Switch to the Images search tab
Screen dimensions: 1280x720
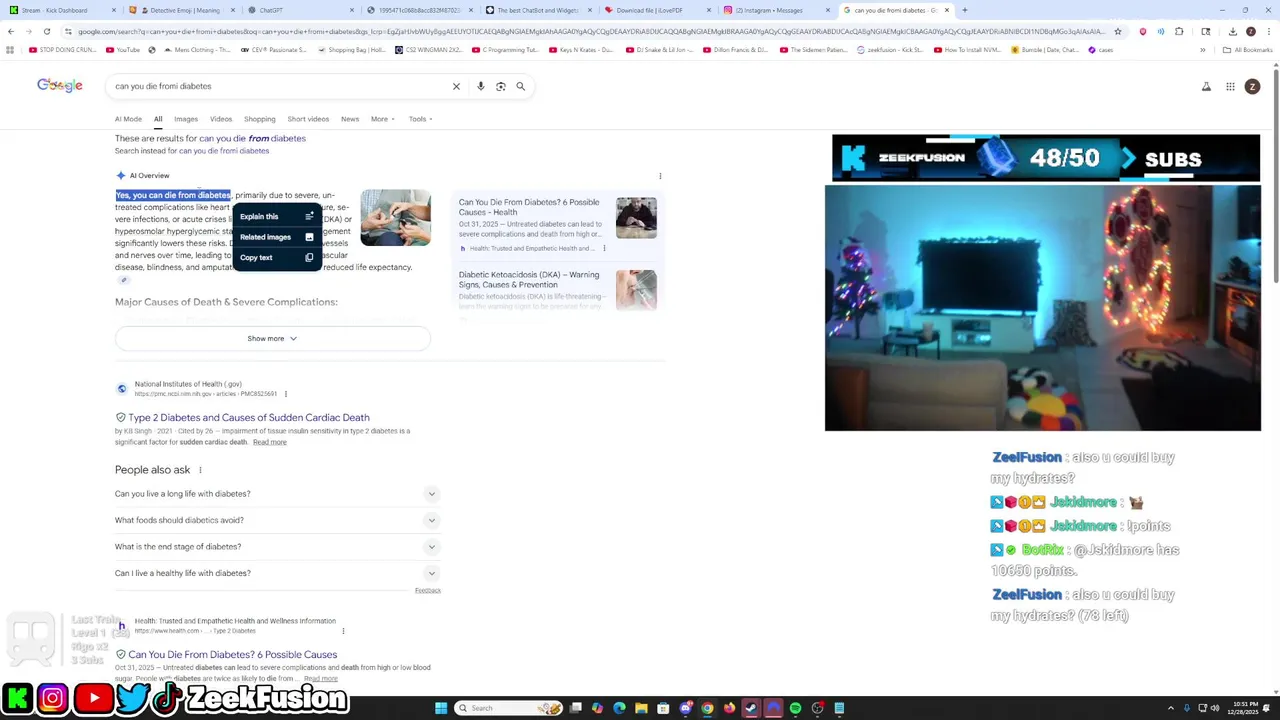(x=186, y=119)
